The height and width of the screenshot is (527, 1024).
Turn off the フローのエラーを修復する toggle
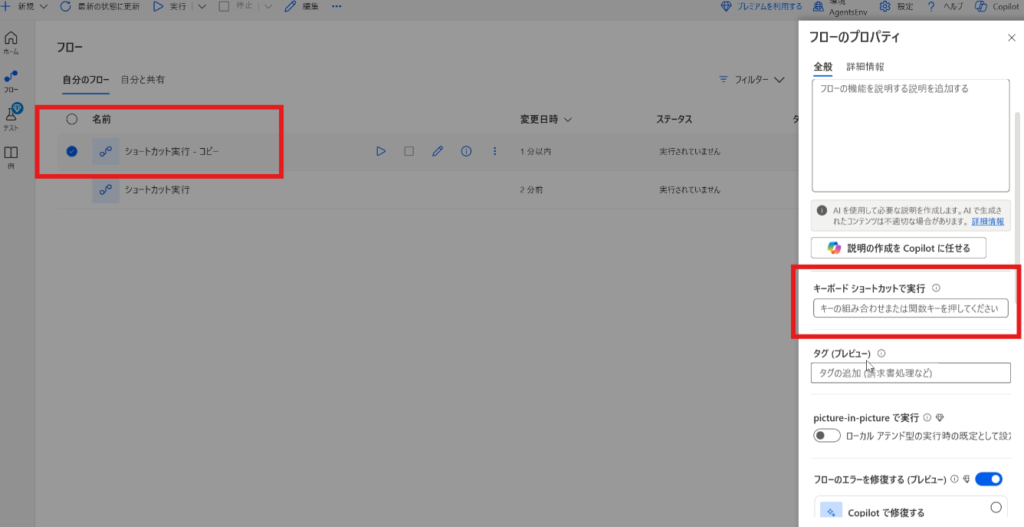coord(989,480)
